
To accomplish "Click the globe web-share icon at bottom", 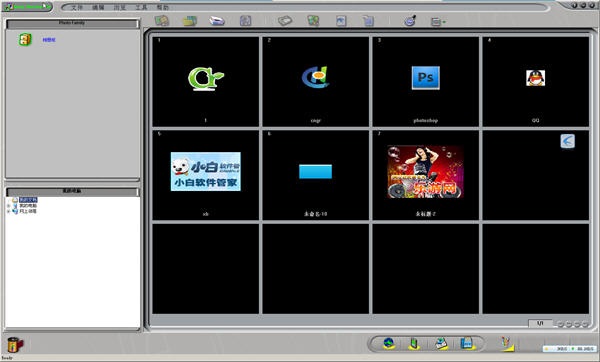I will tap(389, 343).
